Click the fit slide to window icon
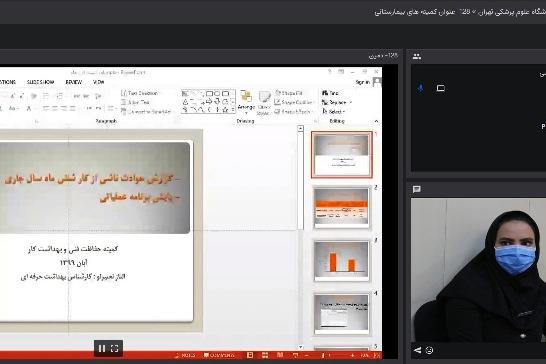This screenshot has width=546, height=364. click(377, 355)
